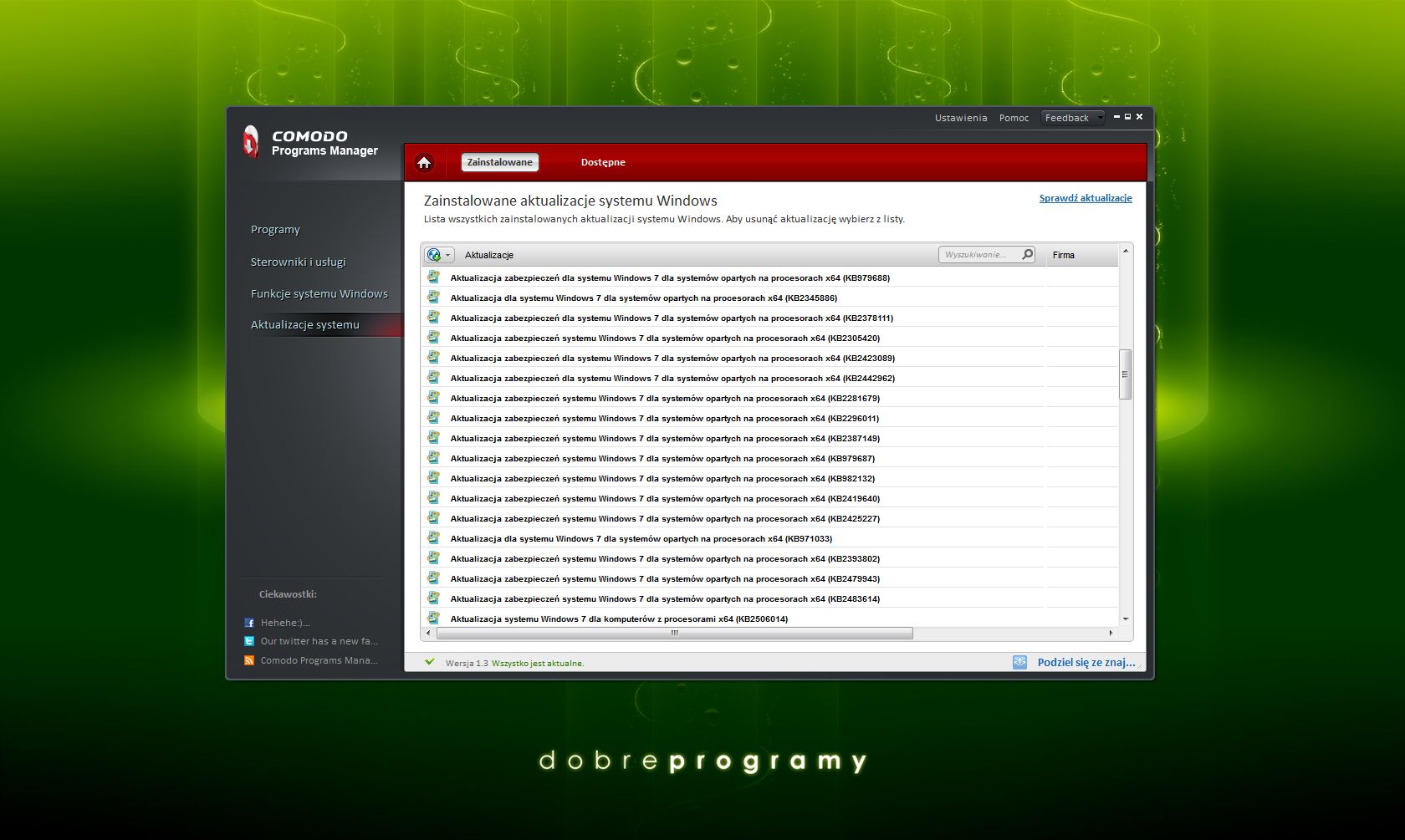Click the green check status icon
Screen dimensions: 1405x840
(430, 662)
